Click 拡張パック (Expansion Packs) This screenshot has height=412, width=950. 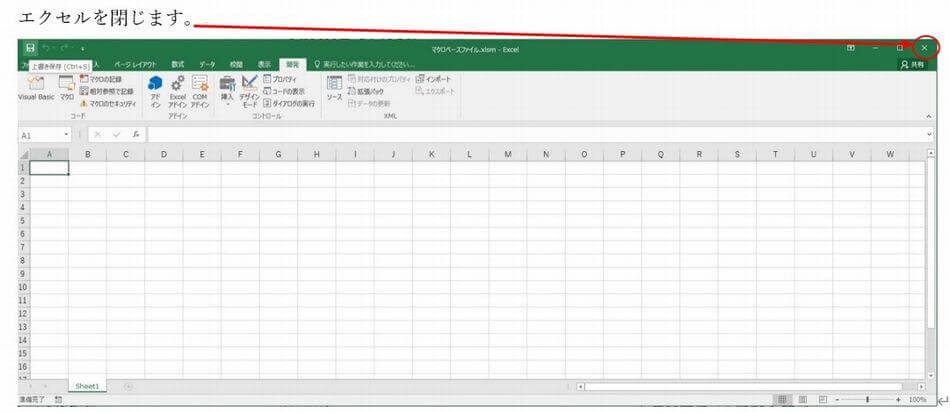366,91
